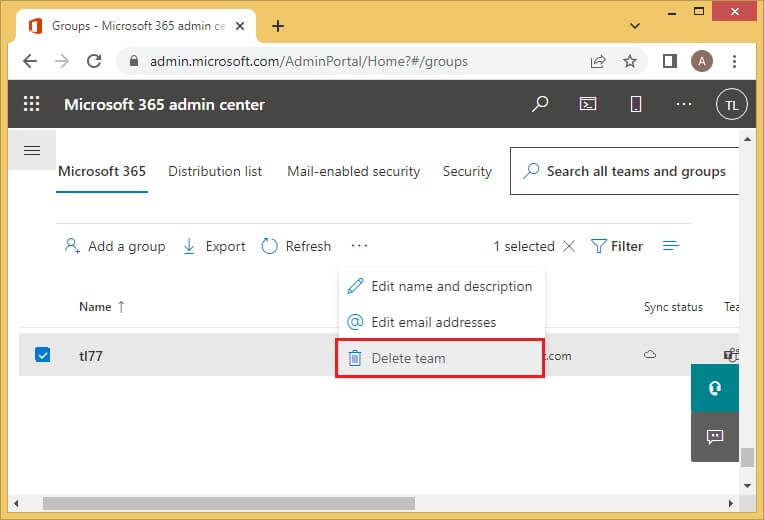Click in the Search all teams and groups box
Screen dimensions: 764x520
tap(625, 171)
